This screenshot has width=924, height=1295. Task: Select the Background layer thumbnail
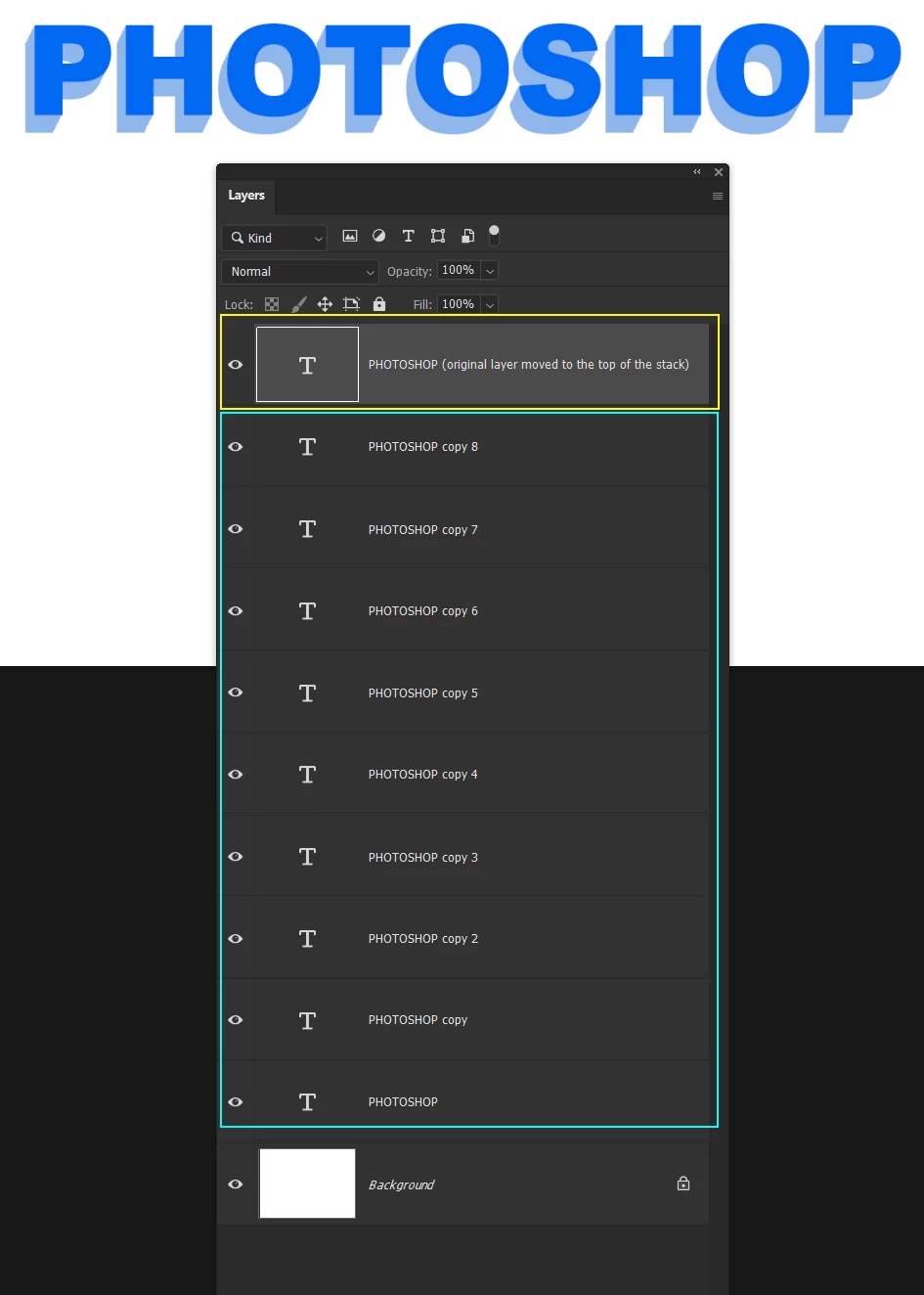[307, 1183]
